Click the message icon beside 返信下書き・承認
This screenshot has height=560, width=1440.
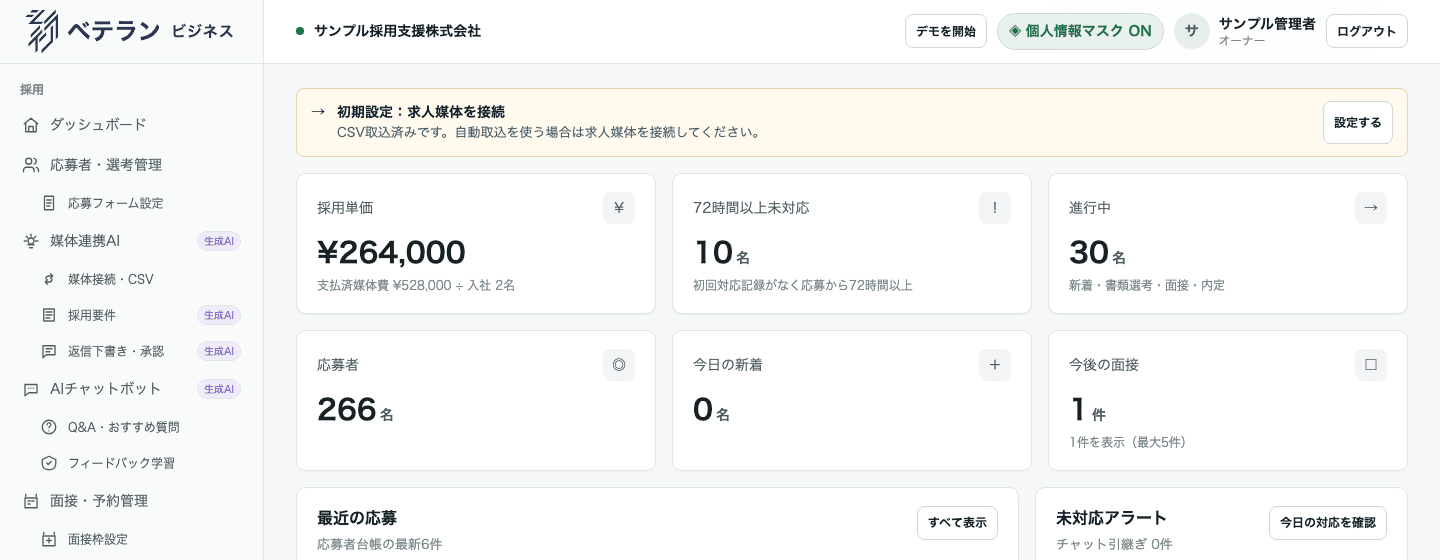(49, 351)
